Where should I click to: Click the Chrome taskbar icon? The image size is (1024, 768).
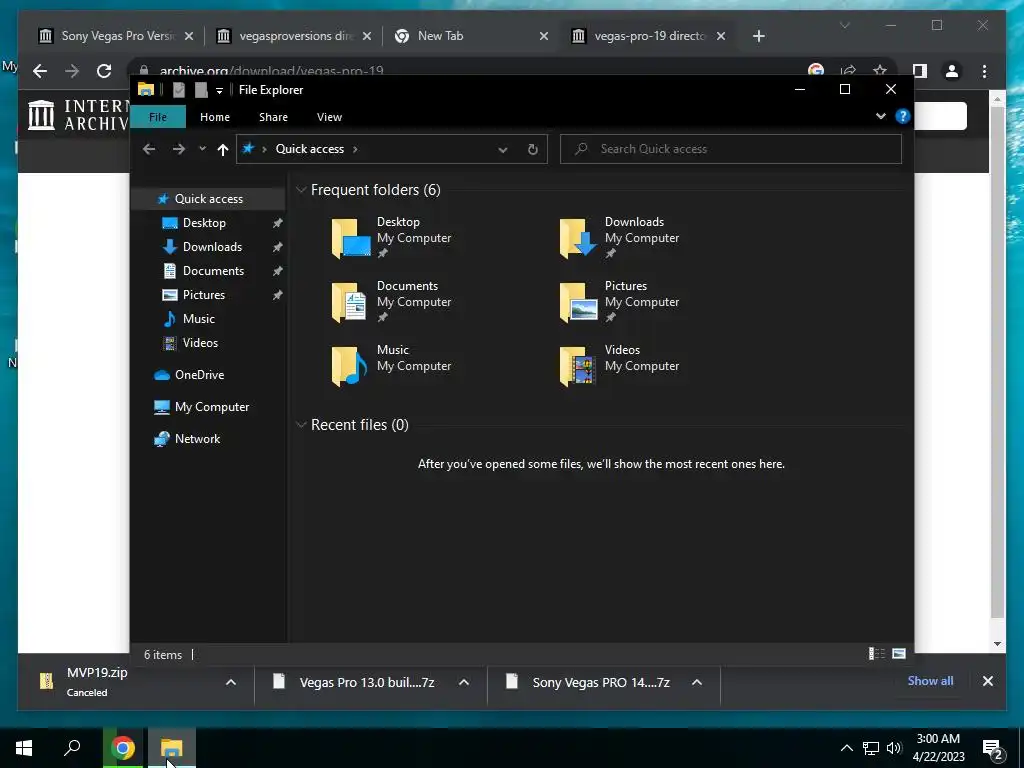[x=122, y=748]
